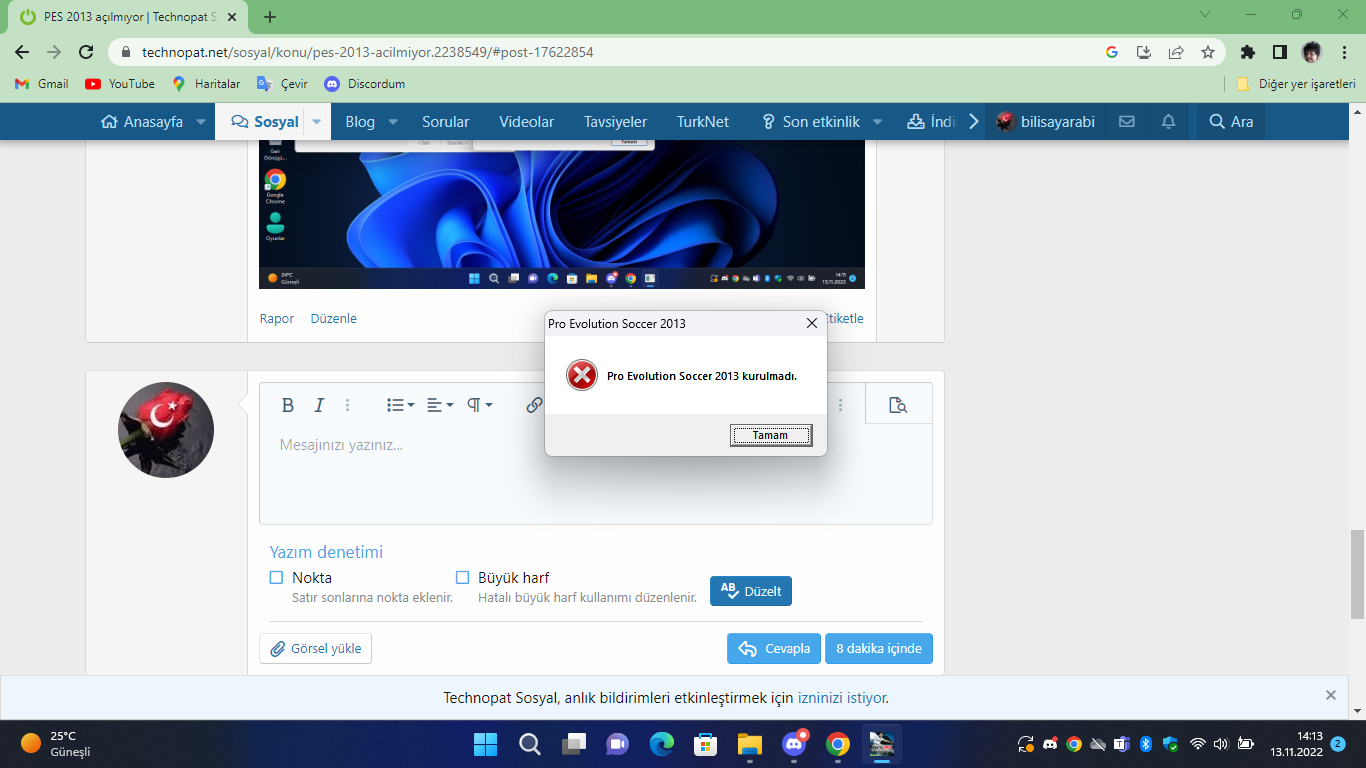Open the text alignment dropdown in the editor
Image resolution: width=1366 pixels, height=768 pixels.
tap(440, 405)
